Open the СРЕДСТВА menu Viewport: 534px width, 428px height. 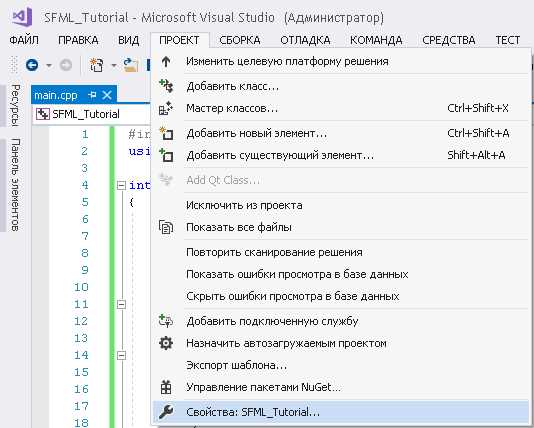449,40
